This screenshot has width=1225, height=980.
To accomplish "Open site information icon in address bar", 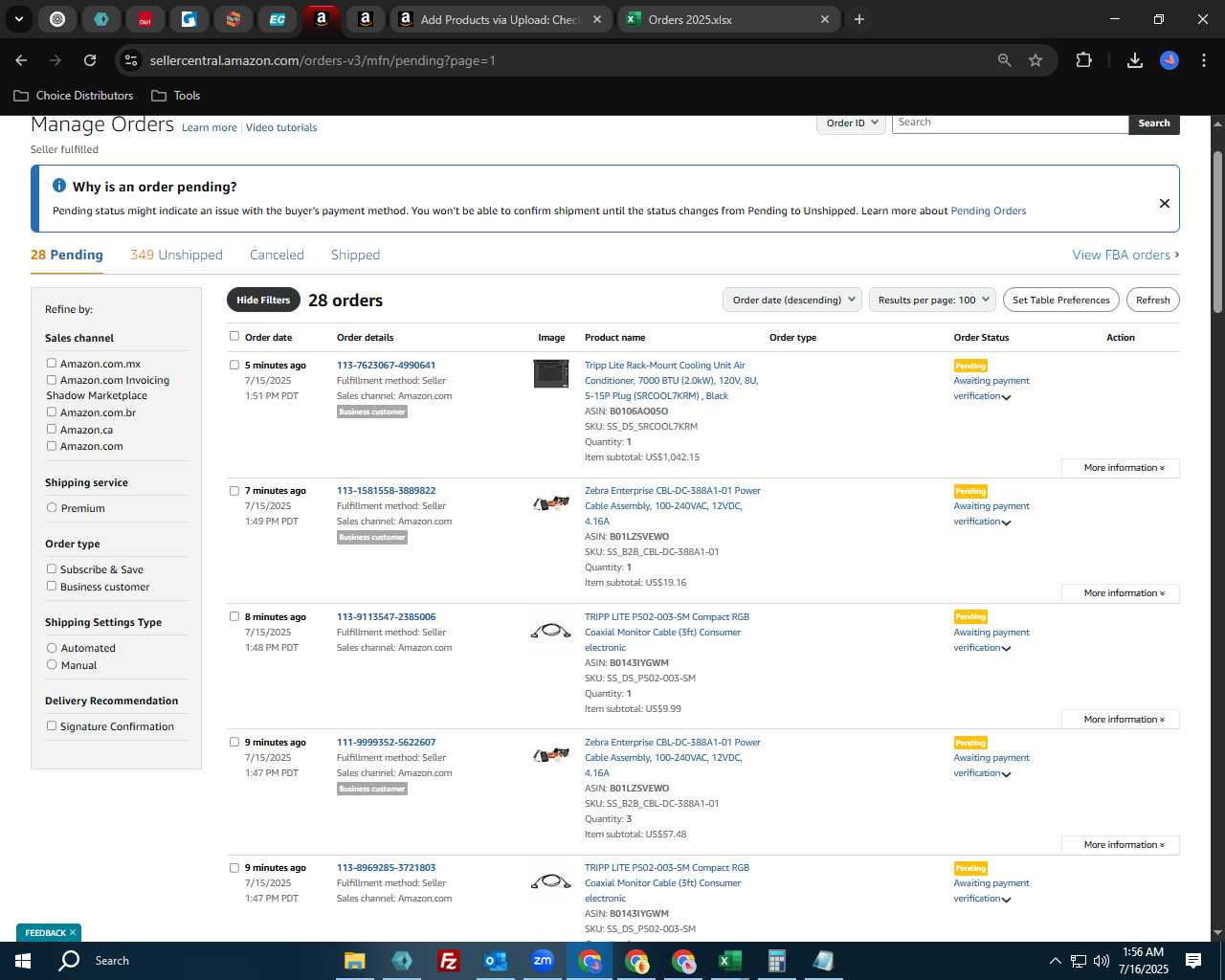I will [131, 60].
